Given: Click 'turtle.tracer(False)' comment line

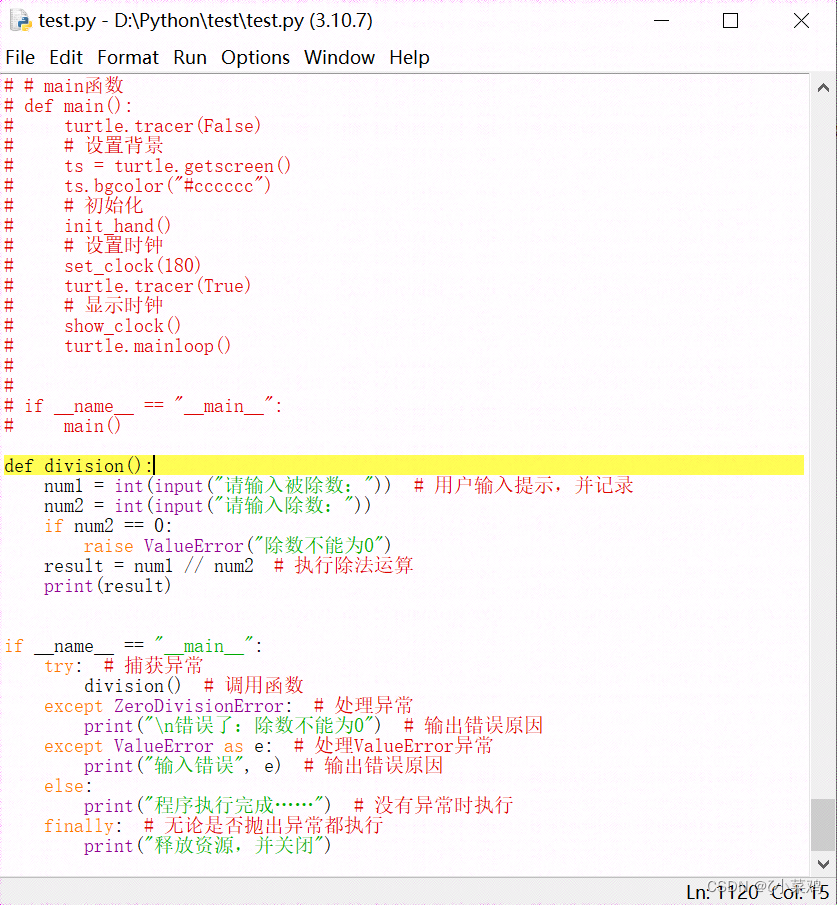Looking at the screenshot, I should pyautogui.click(x=132, y=126).
